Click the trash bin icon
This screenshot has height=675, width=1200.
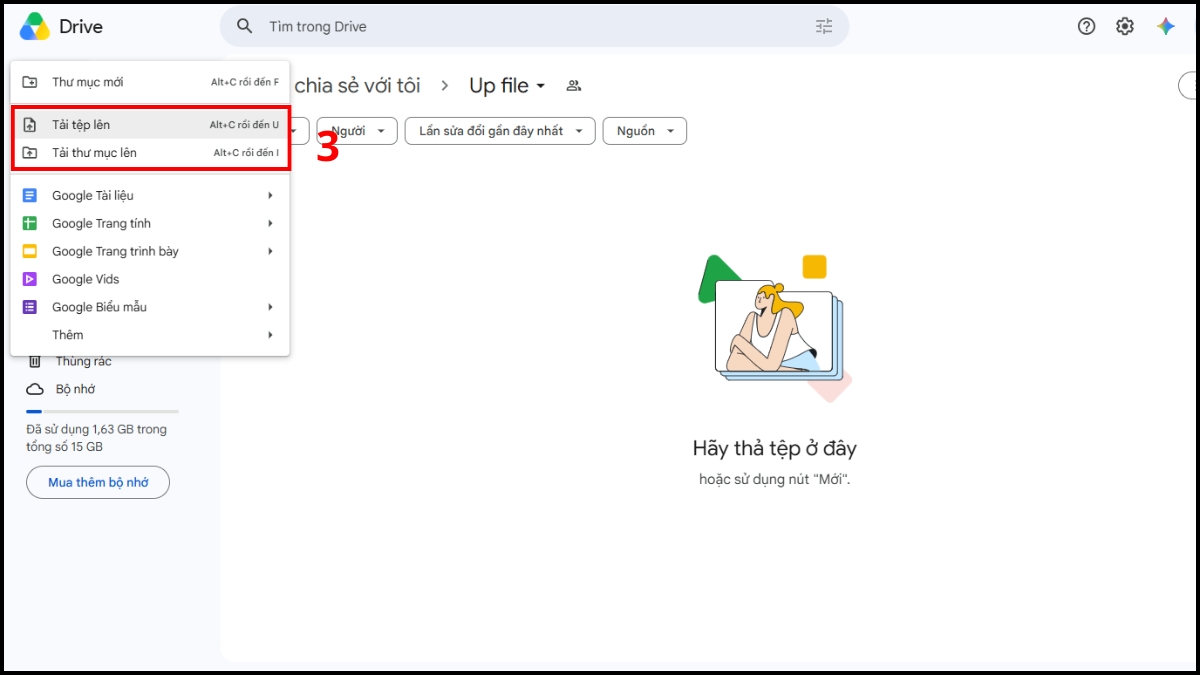pyautogui.click(x=35, y=361)
